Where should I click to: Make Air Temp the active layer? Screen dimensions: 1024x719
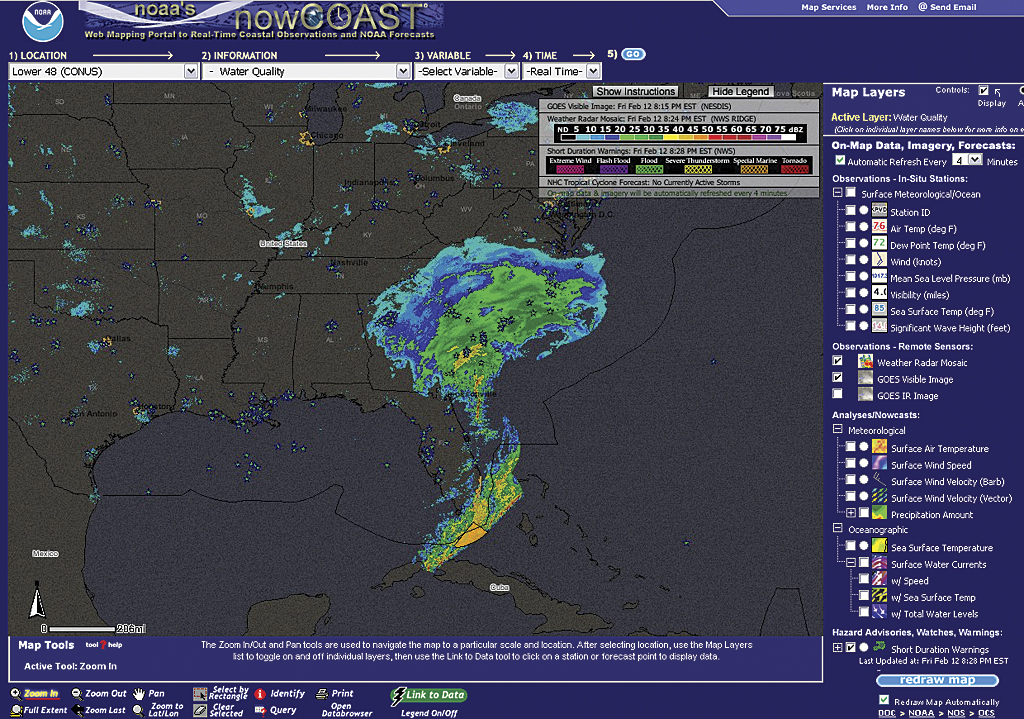(x=863, y=227)
